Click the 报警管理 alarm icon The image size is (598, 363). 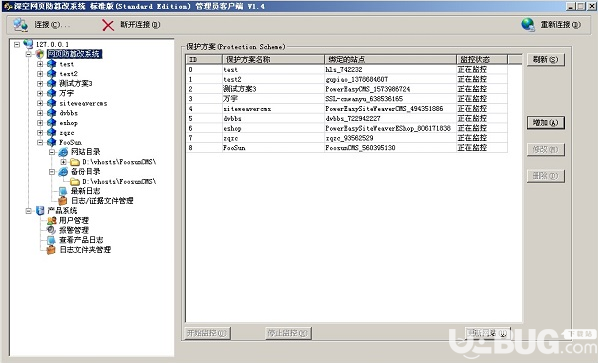coord(51,230)
